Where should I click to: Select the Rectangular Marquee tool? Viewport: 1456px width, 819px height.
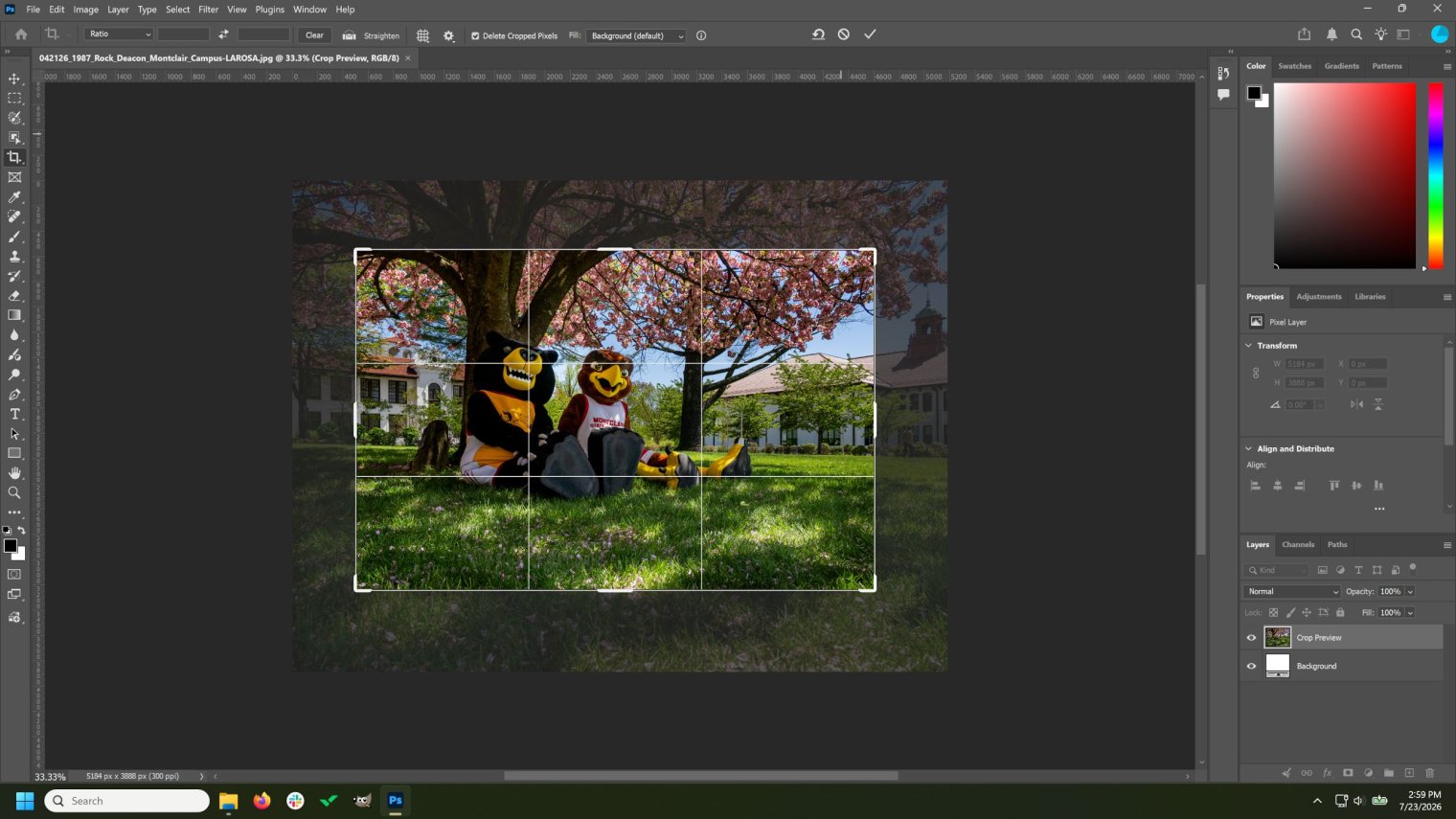14,99
